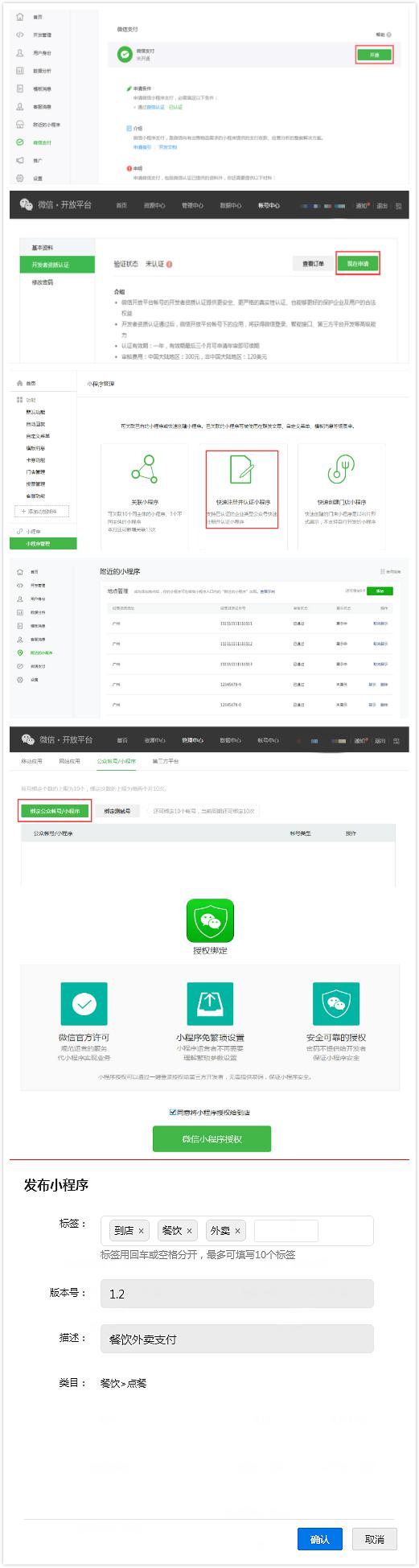Open 自定义菜单 in the 公众号 sidebar
Image resolution: width=419 pixels, height=1568 pixels.
point(36,436)
